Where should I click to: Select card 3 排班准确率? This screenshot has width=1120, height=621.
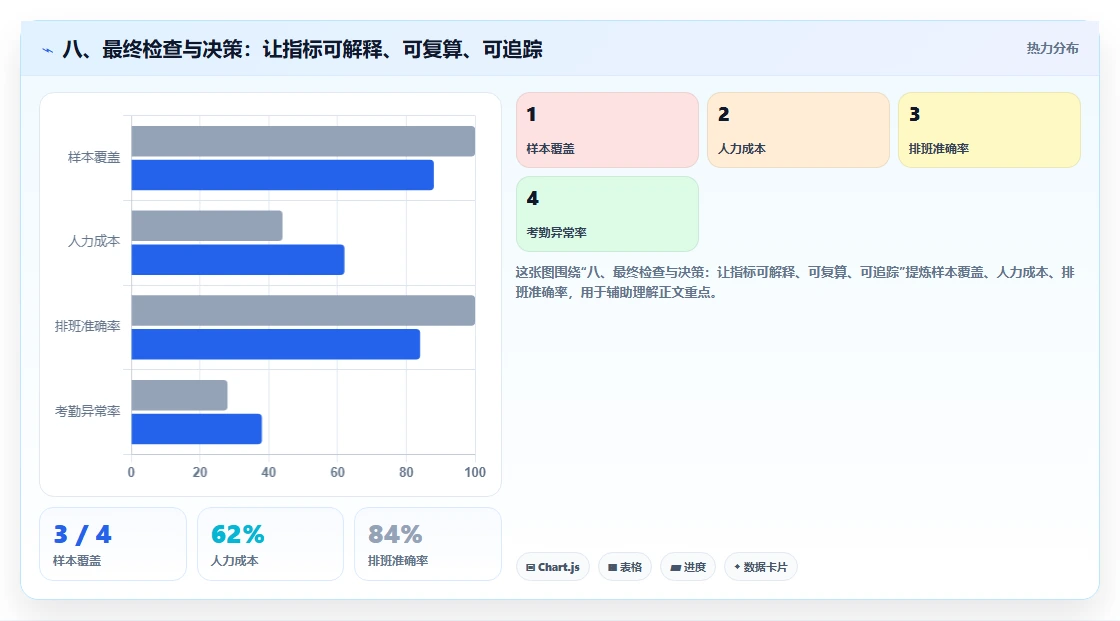(x=989, y=130)
